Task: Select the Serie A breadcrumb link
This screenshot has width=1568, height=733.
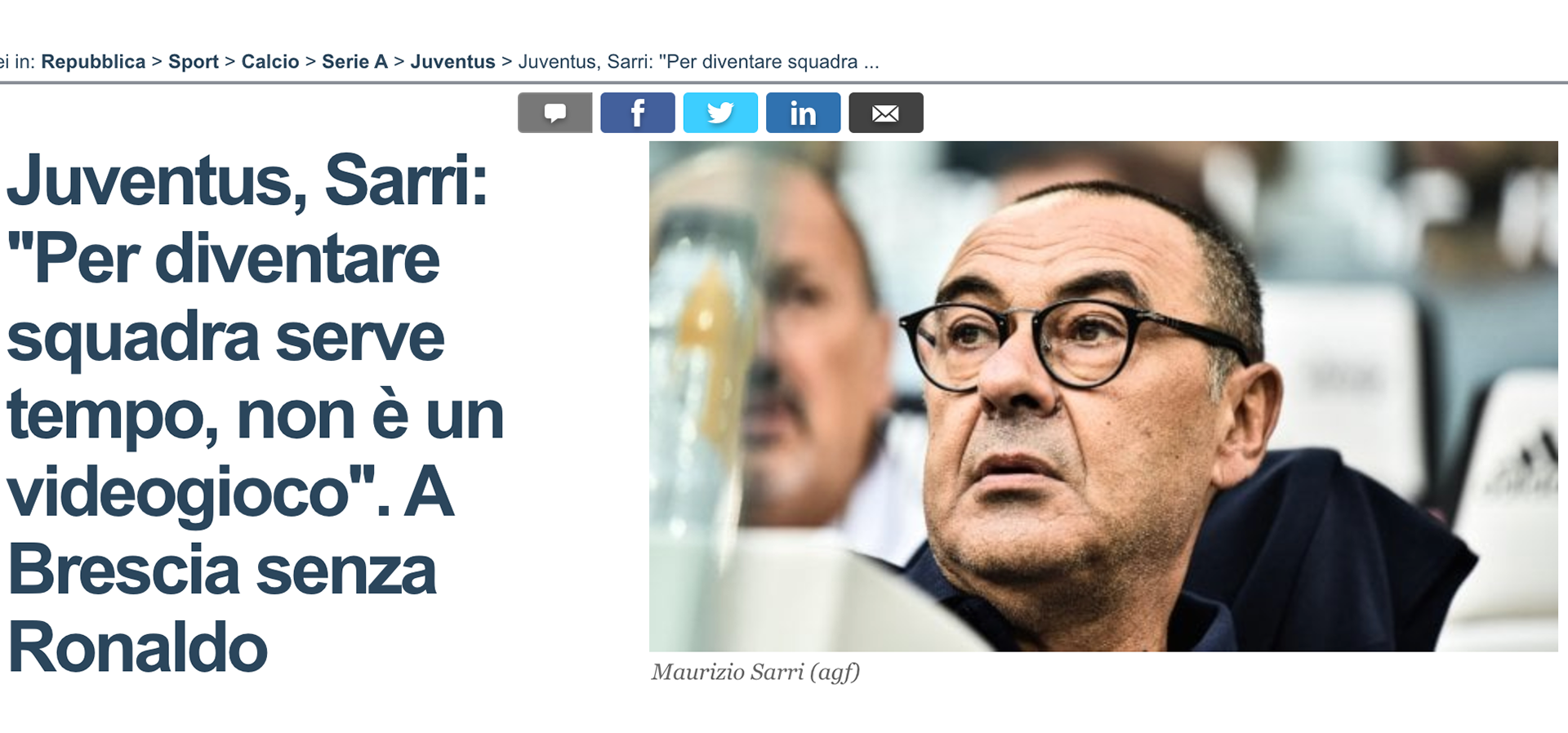Action: (354, 62)
